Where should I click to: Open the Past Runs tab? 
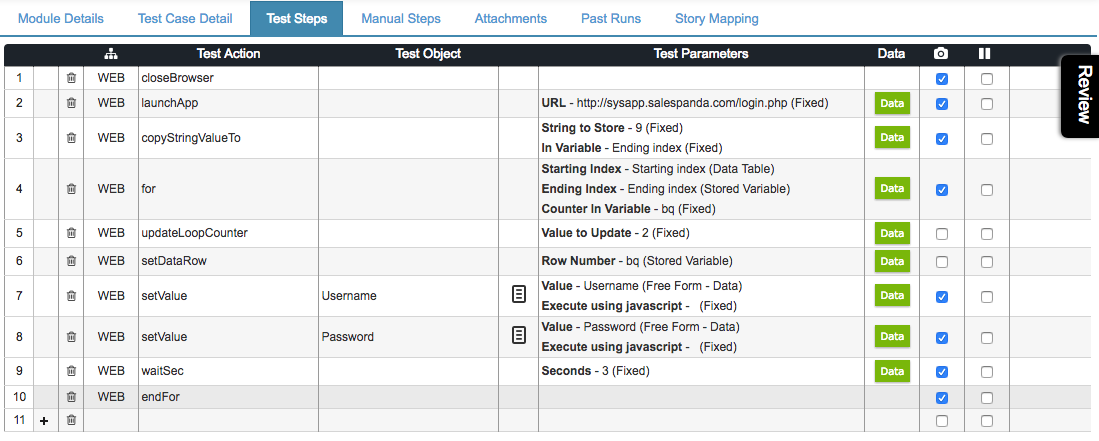click(610, 18)
